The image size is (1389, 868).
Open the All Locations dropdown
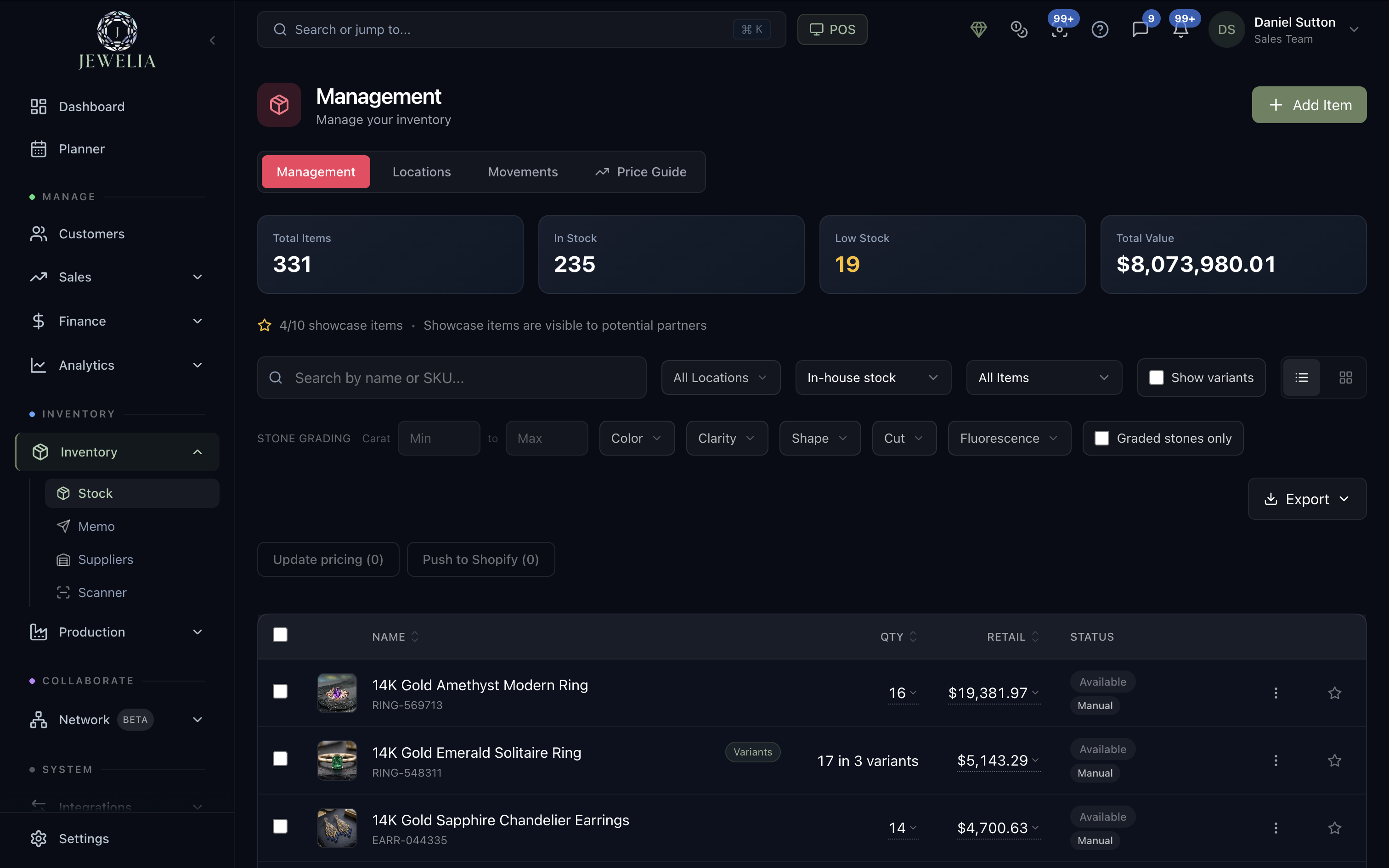tap(720, 377)
